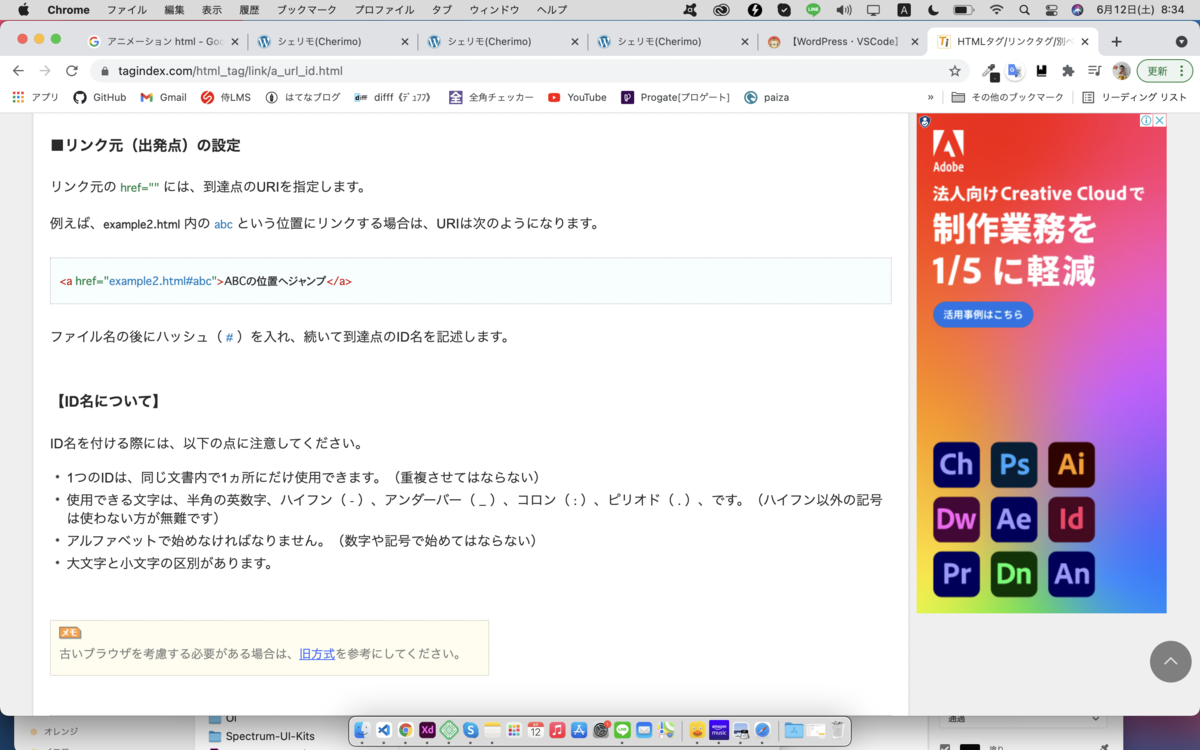Open the Google Translate extension
1200x750 pixels.
pyautogui.click(x=1016, y=71)
